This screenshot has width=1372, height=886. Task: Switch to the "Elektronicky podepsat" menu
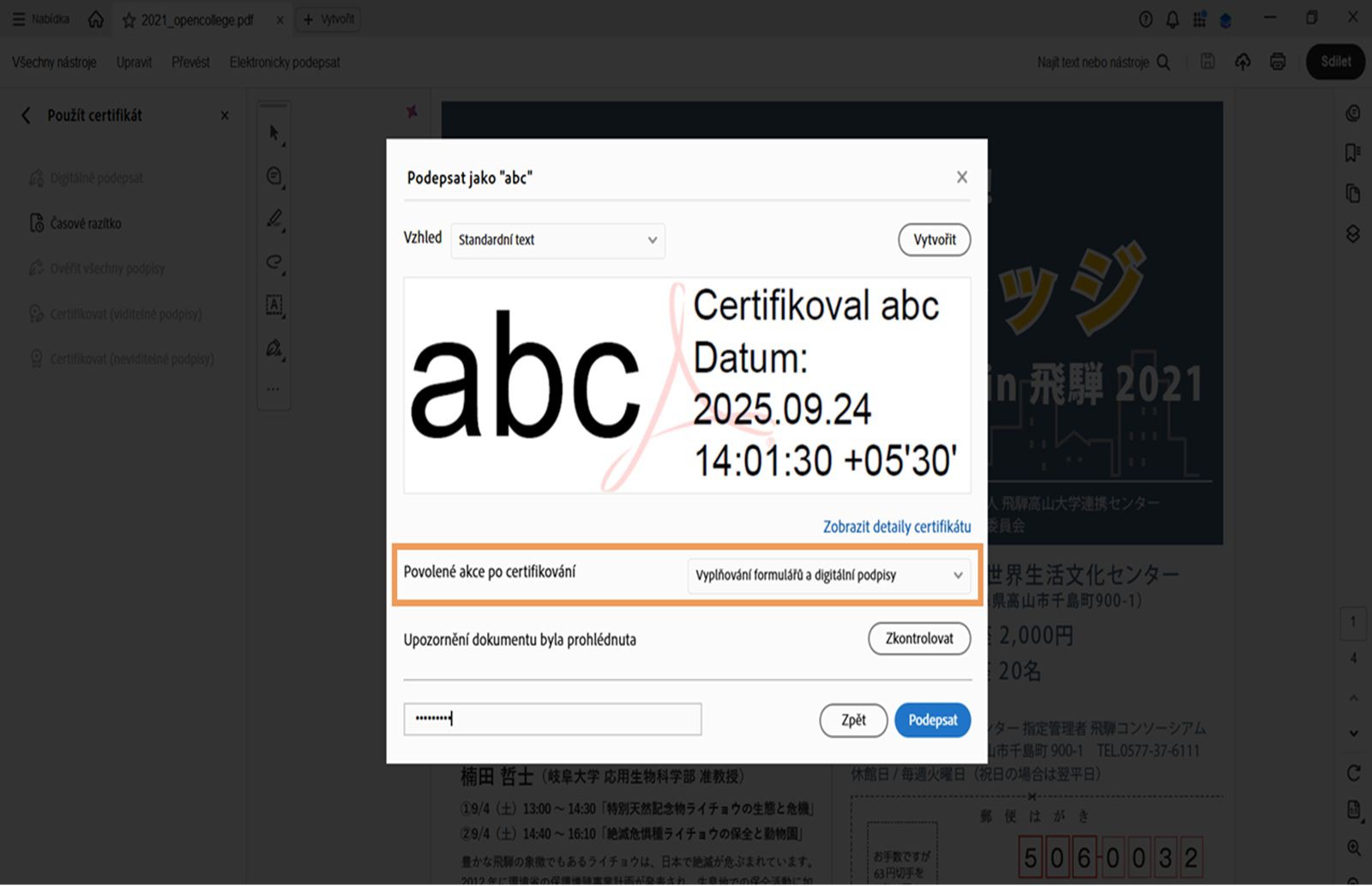click(x=284, y=62)
